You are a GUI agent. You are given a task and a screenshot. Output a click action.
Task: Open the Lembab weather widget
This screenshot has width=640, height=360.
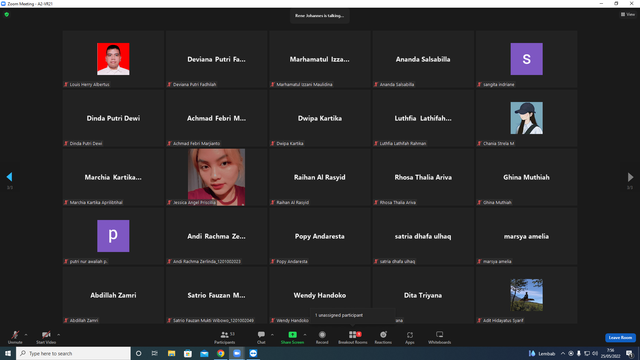click(542, 353)
